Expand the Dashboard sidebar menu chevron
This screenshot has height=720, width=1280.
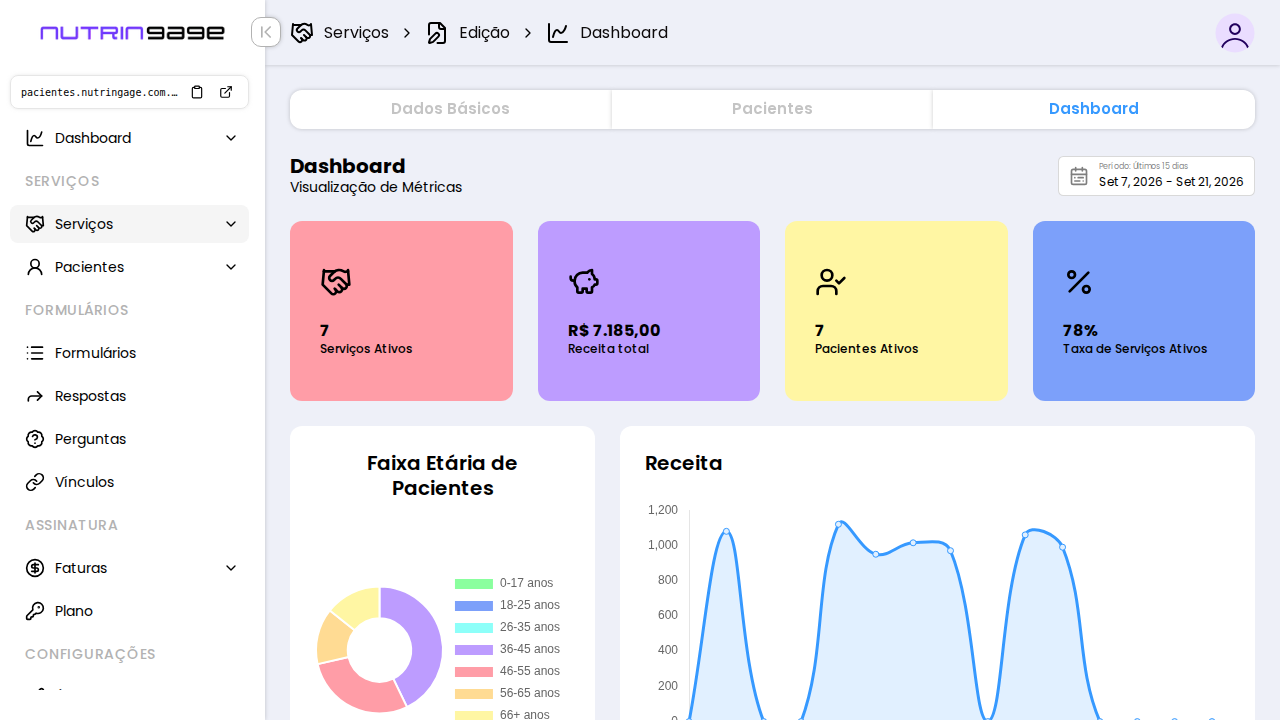[x=231, y=138]
